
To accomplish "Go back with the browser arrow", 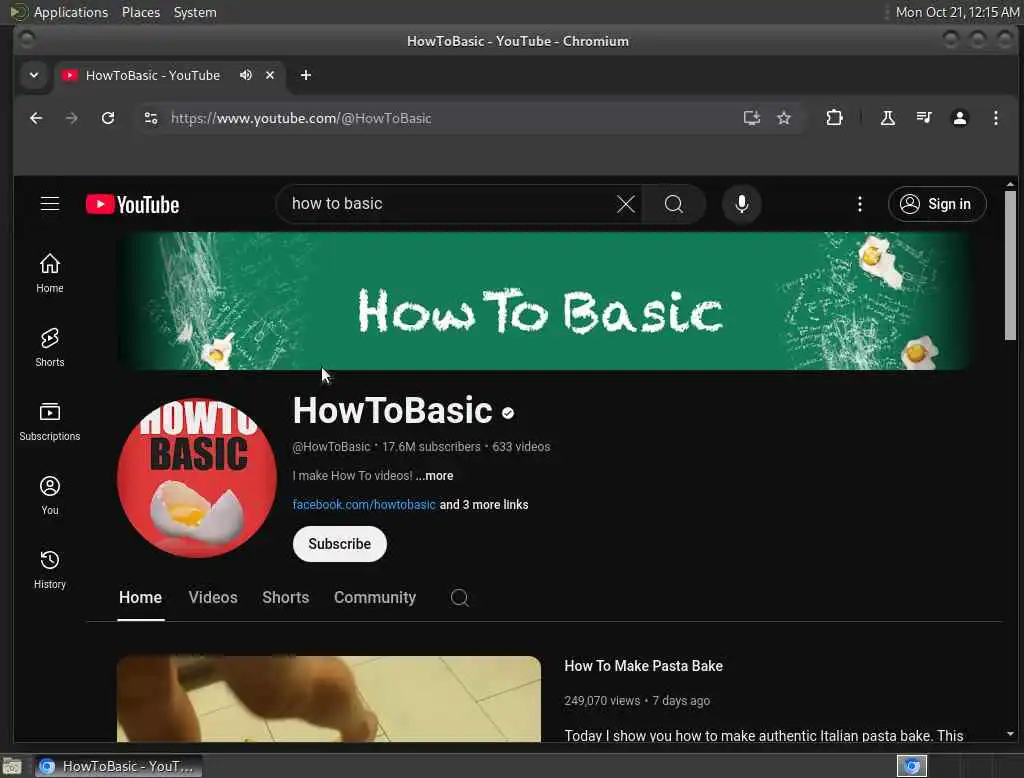I will (36, 118).
